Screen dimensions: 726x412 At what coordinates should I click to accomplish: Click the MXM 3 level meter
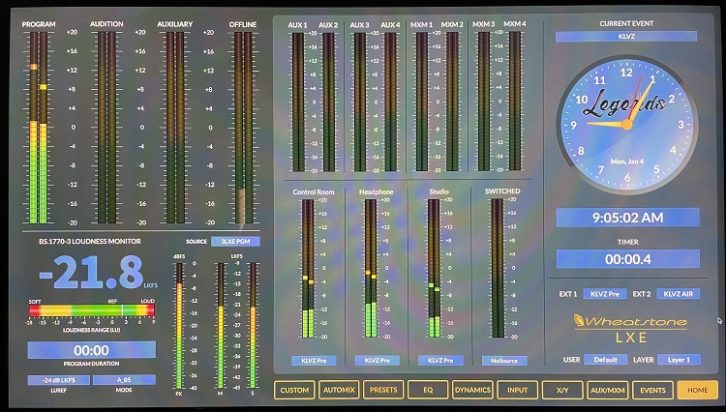(x=484, y=101)
